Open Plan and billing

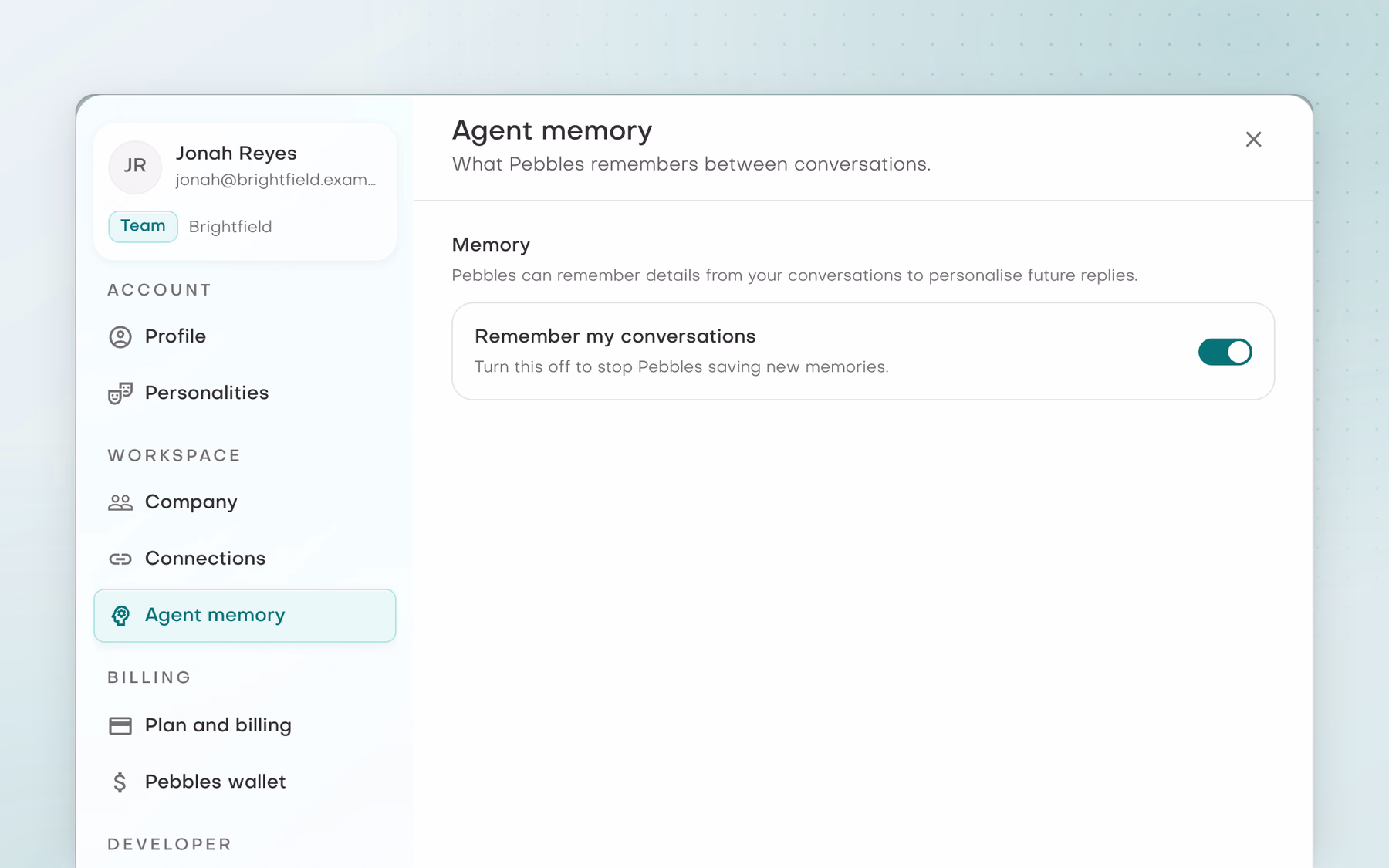(245, 726)
